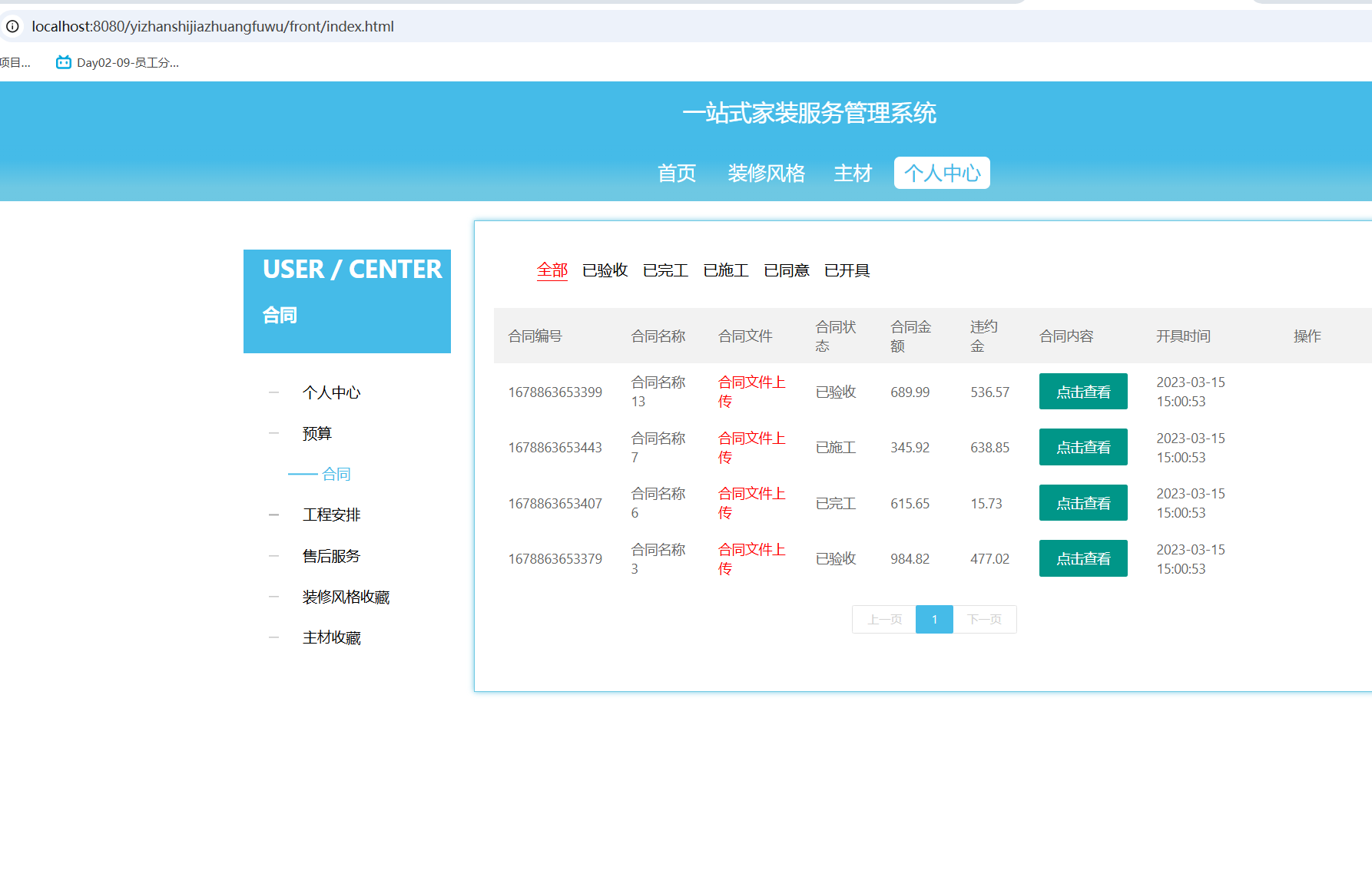Click contract number 1678863653379
Image resolution: width=1372 pixels, height=887 pixels.
[x=555, y=559]
